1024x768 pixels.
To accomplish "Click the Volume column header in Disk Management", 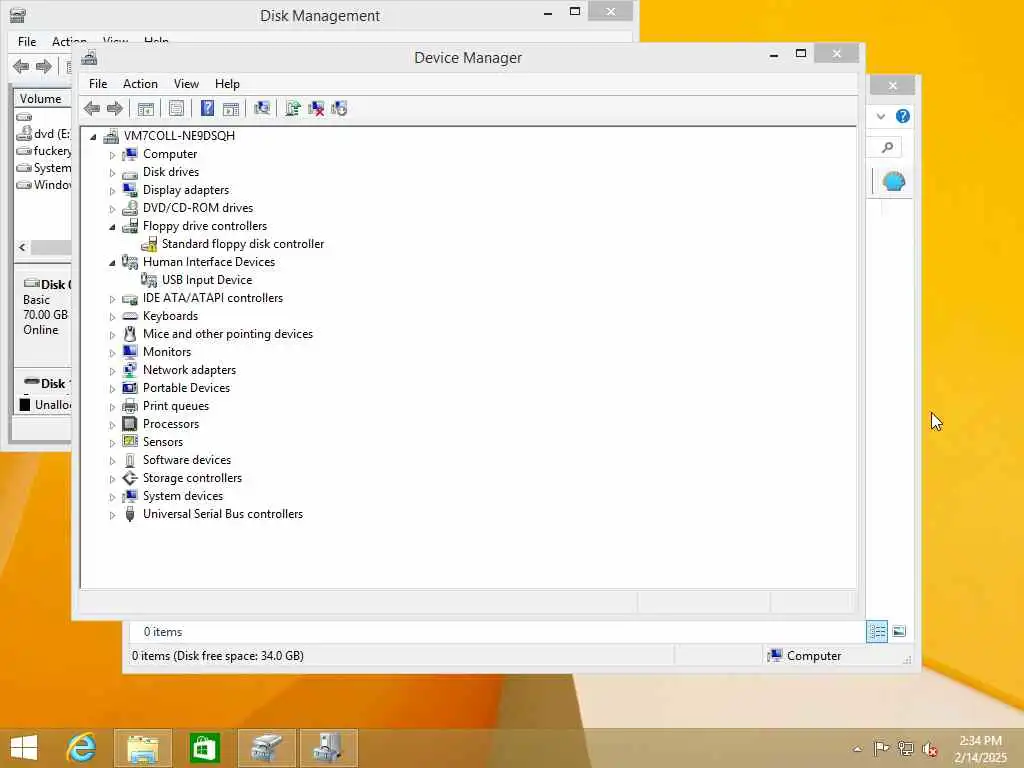I will tap(42, 99).
